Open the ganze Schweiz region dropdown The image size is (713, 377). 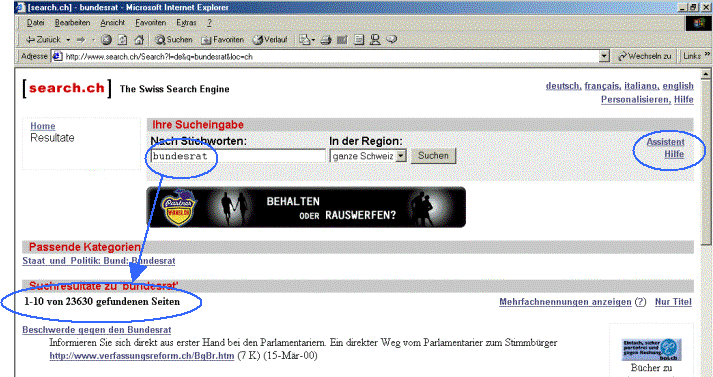[x=368, y=156]
